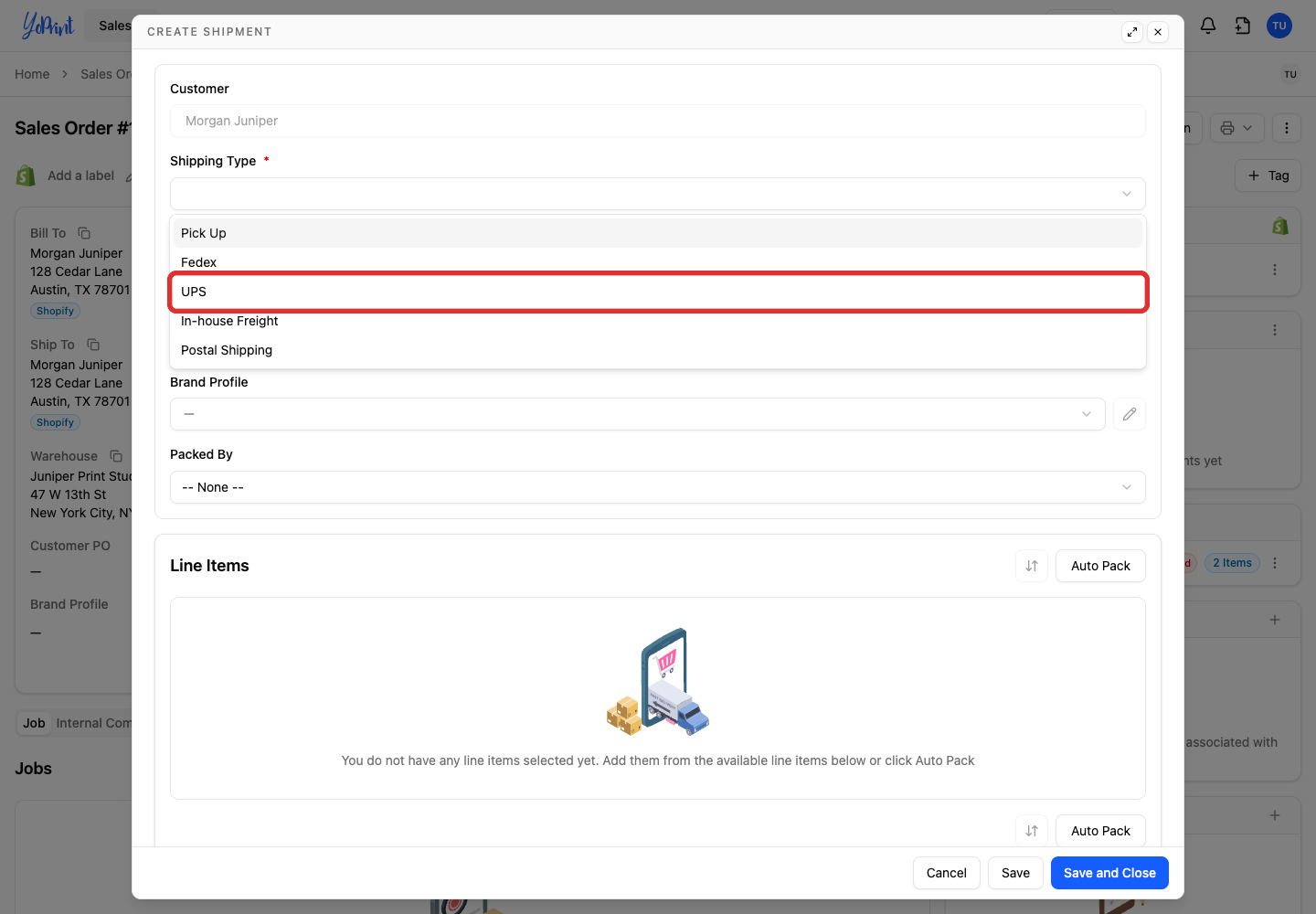Select Postal Shipping option
The width and height of the screenshot is (1316, 914).
click(658, 350)
